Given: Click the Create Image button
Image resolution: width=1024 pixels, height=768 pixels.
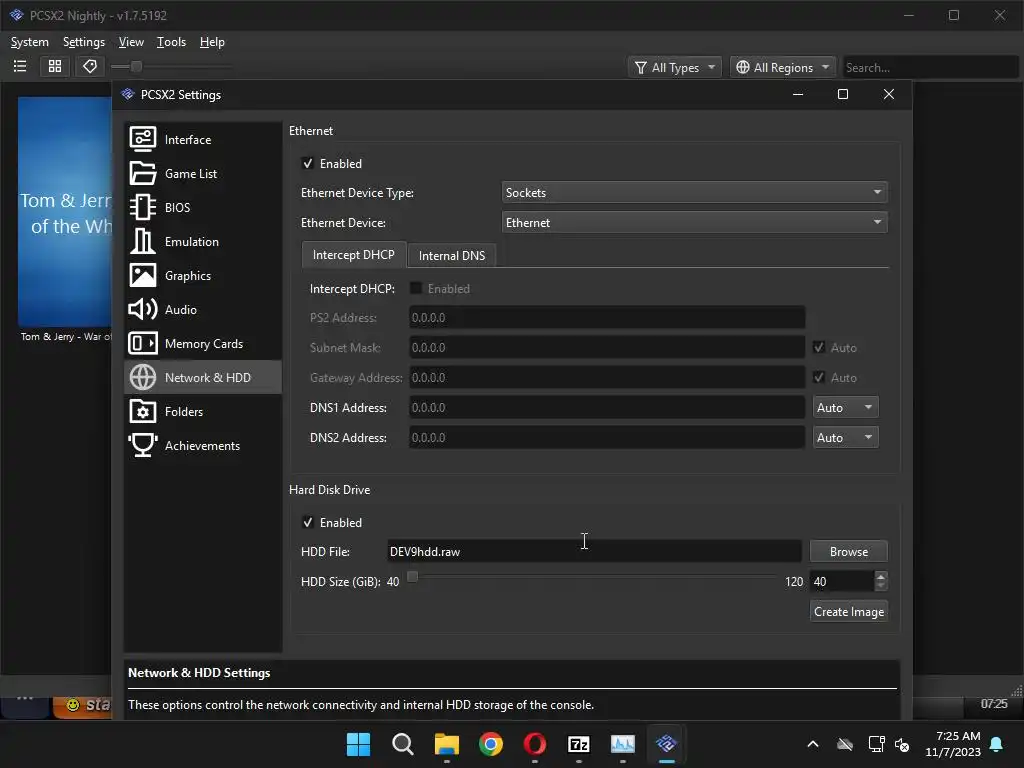Looking at the screenshot, I should (848, 612).
